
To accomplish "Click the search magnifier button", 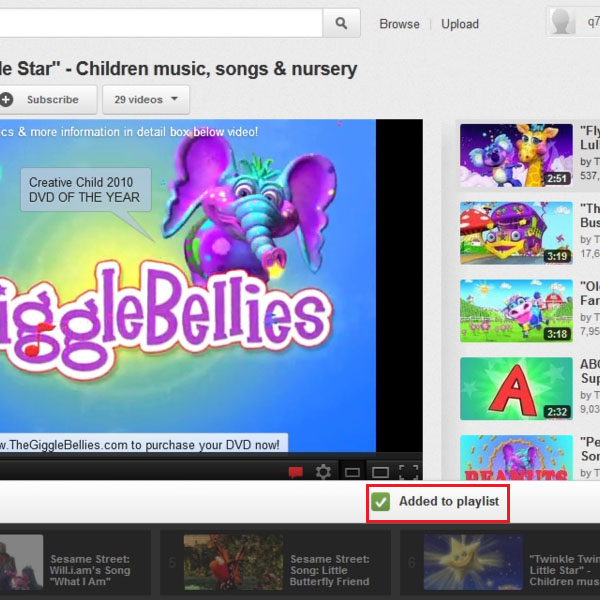I will [341, 23].
